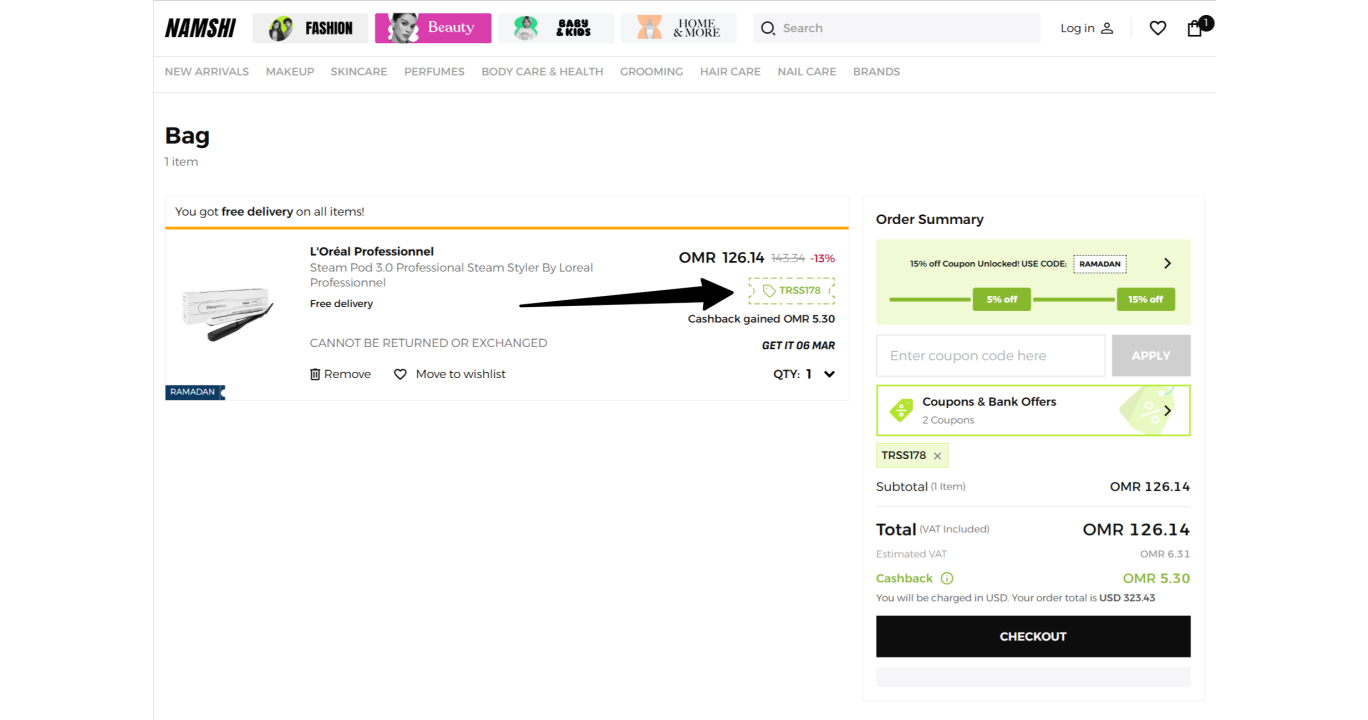
Task: Open the Makeup menu
Action: pos(290,72)
